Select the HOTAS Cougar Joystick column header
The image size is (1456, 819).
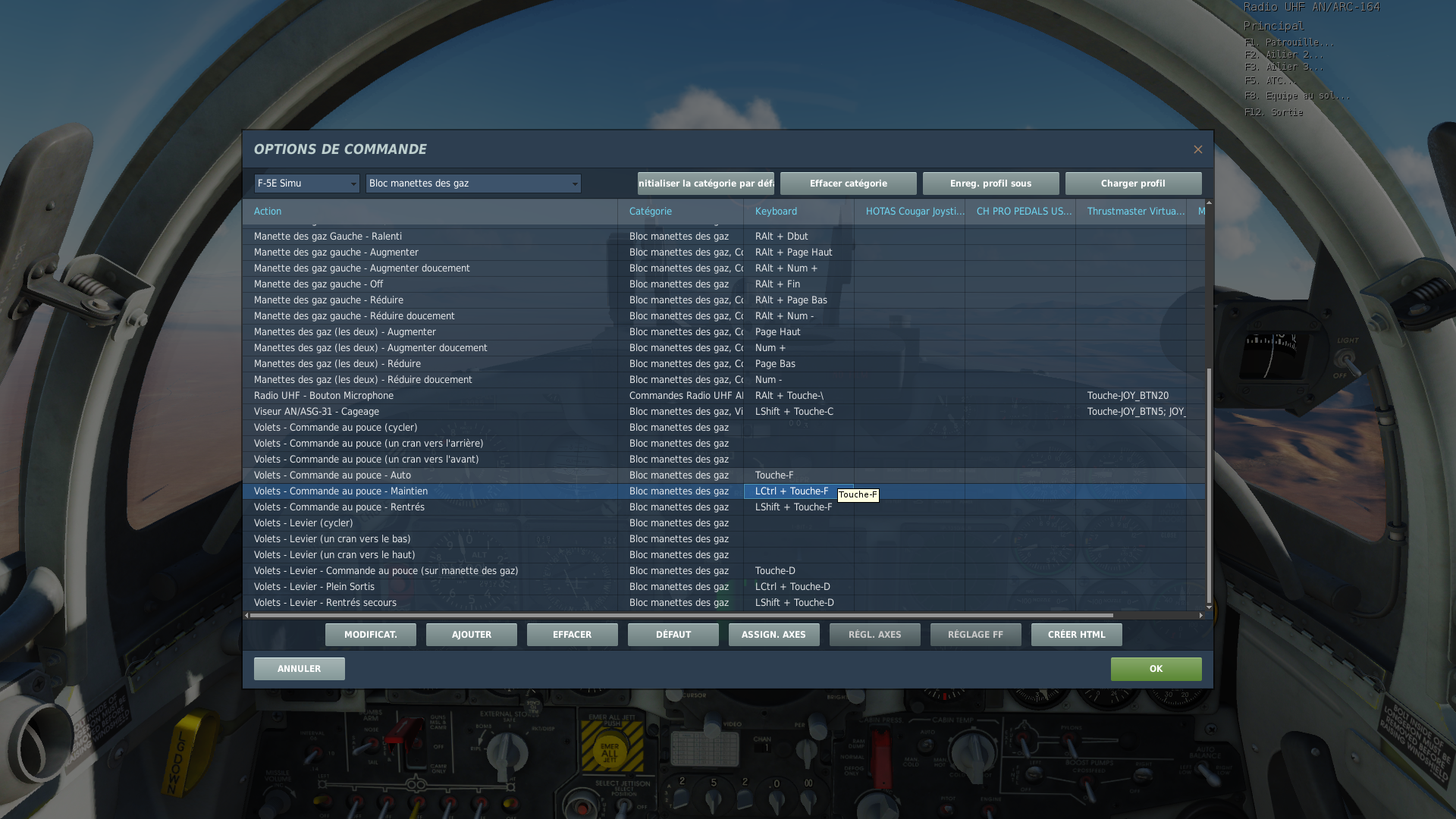coord(909,212)
